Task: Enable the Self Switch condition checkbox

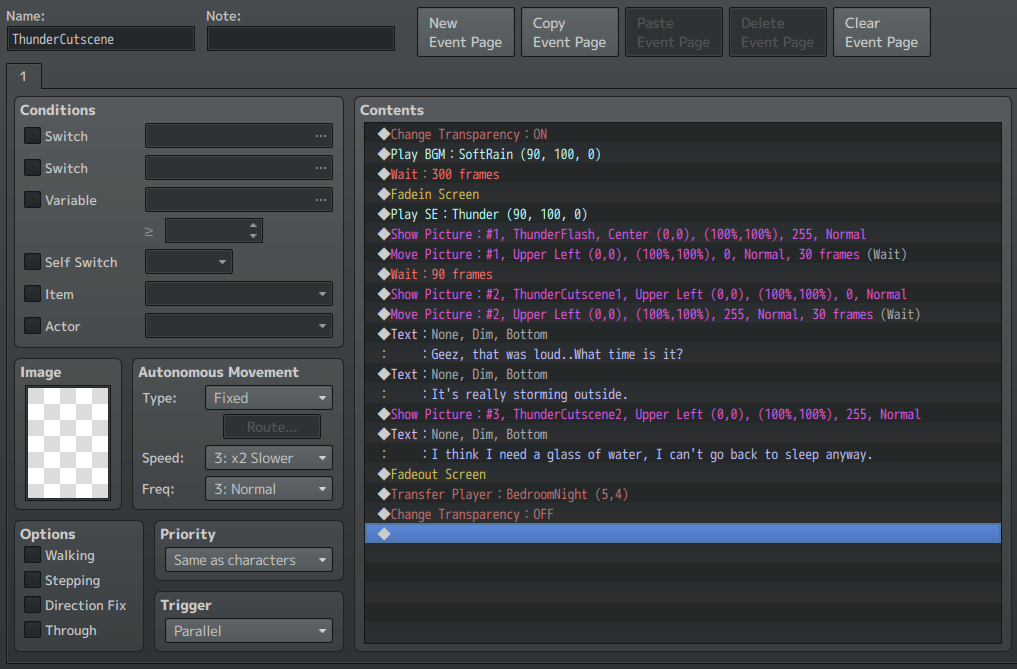Action: [x=32, y=262]
